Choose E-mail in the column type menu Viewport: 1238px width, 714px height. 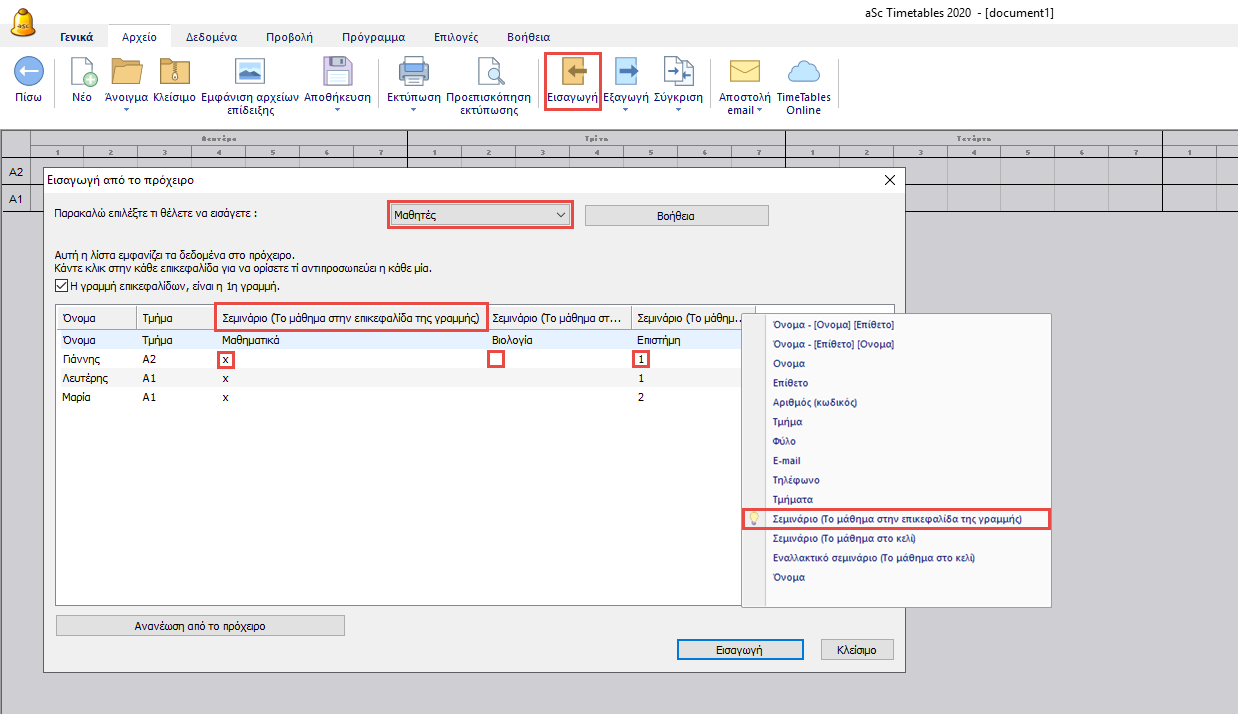coord(787,461)
